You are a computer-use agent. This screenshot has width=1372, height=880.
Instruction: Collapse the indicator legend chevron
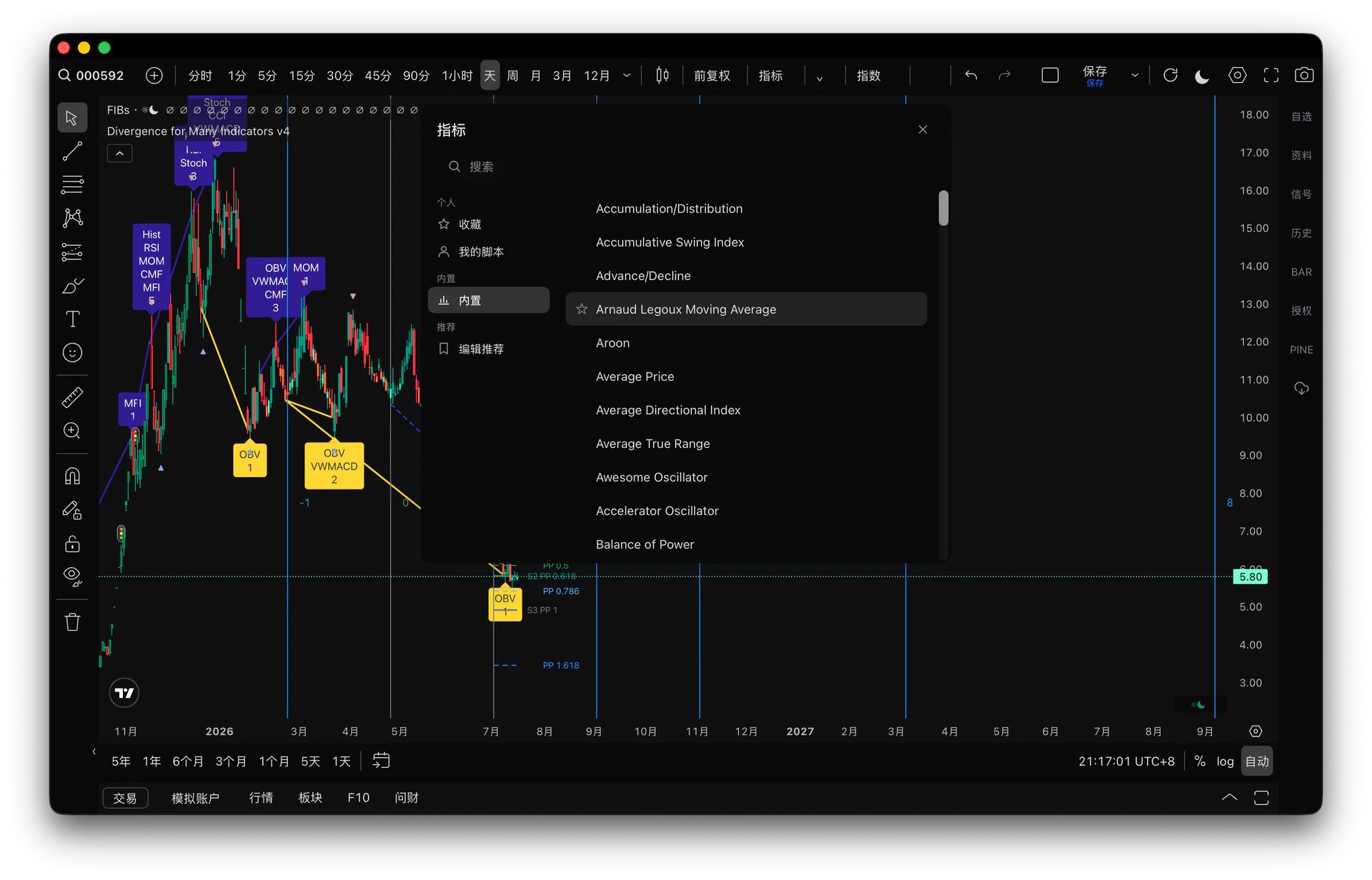(x=119, y=154)
